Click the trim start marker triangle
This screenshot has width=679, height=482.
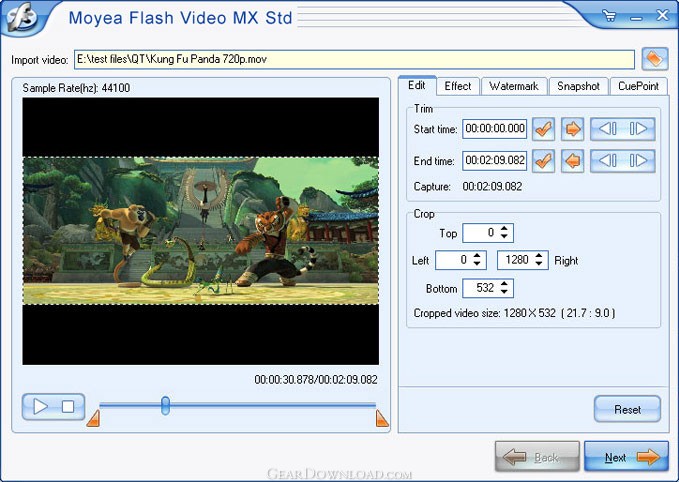point(94,419)
